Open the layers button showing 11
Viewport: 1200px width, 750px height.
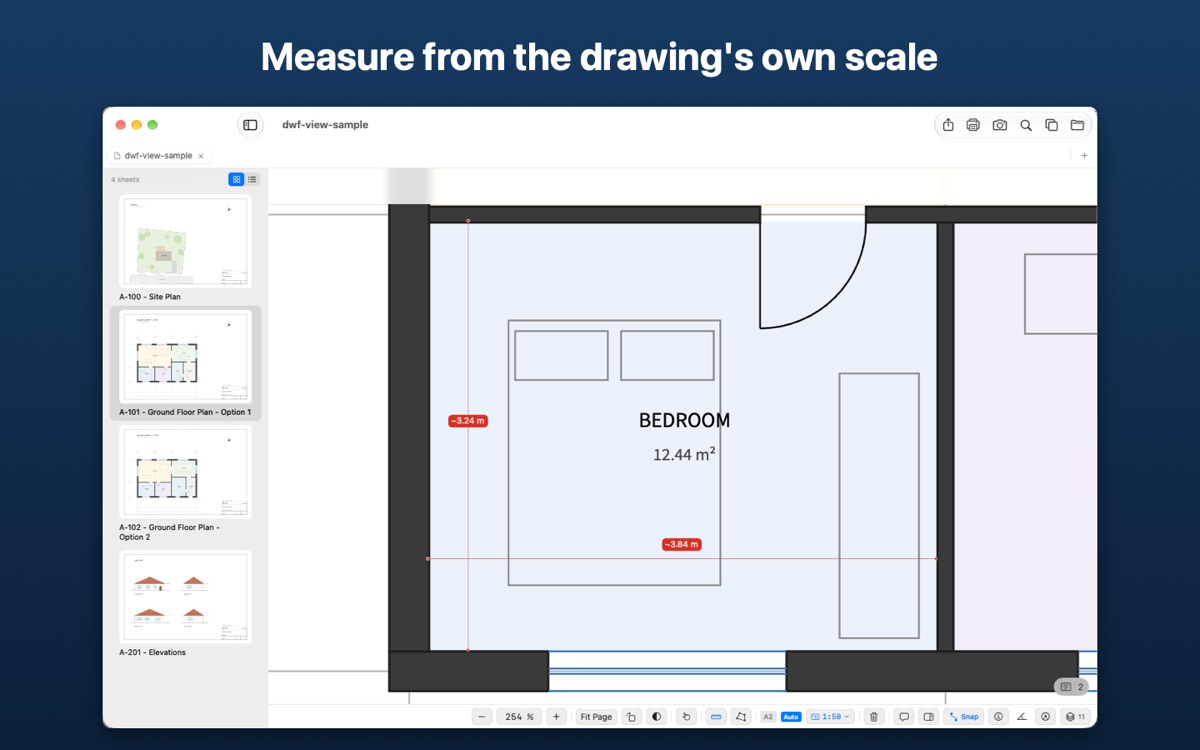pyautogui.click(x=1075, y=716)
